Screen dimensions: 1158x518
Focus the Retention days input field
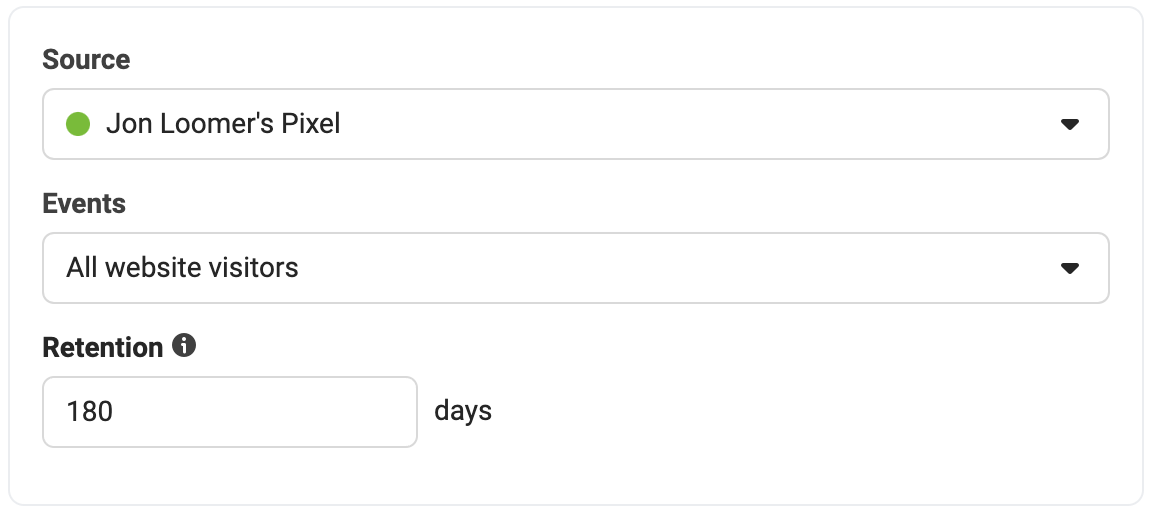coord(230,412)
